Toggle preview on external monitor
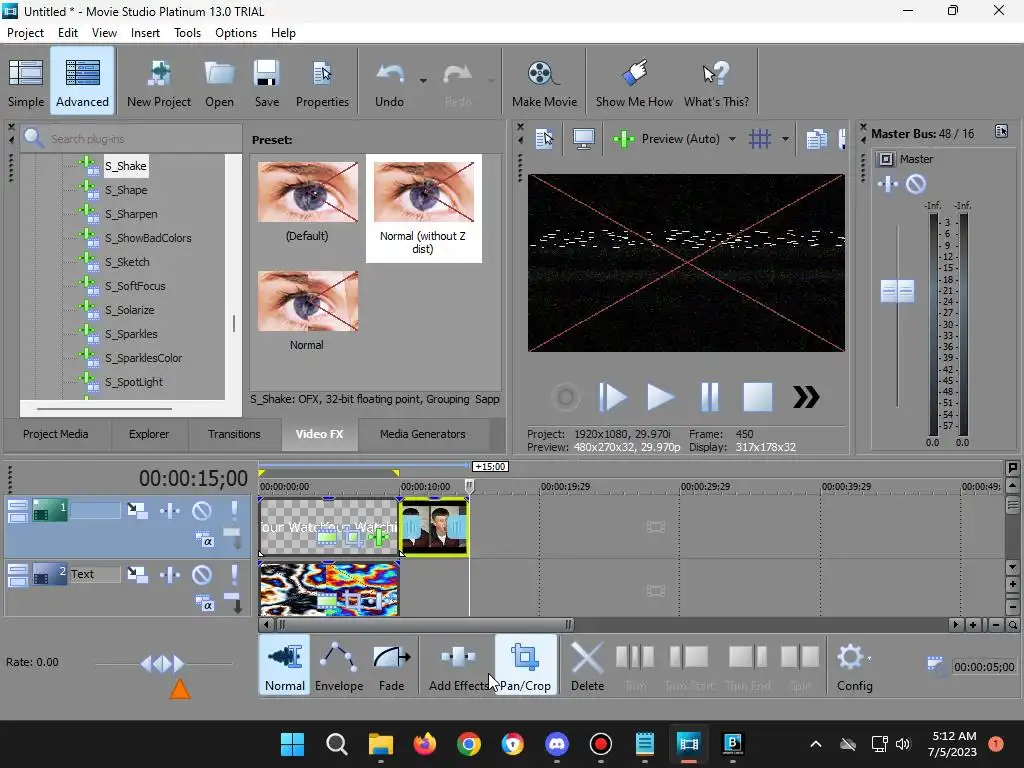1024x768 pixels. click(583, 138)
